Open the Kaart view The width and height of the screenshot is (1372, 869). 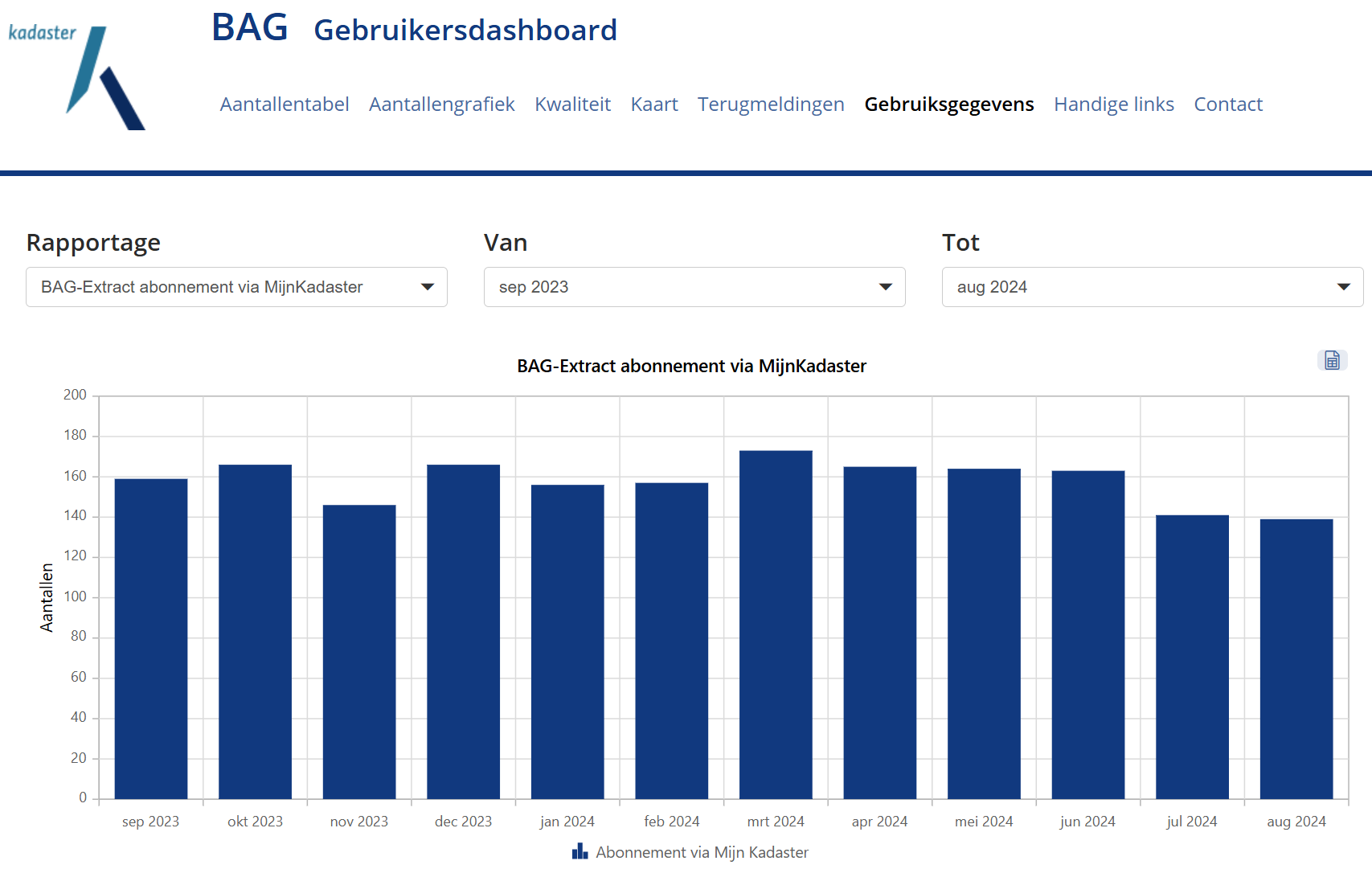(654, 104)
